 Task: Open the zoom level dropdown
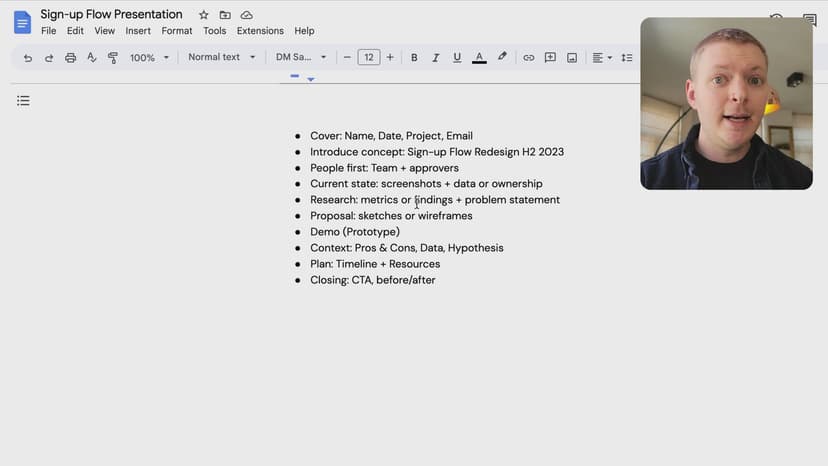coord(150,58)
